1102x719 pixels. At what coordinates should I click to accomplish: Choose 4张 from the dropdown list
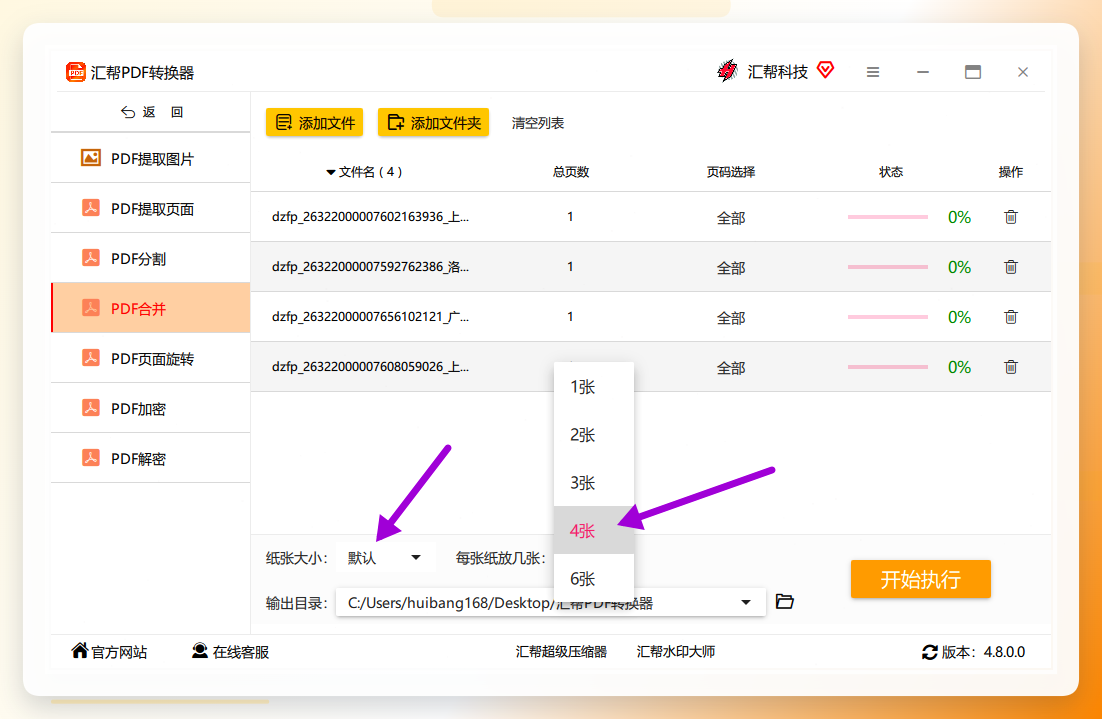tap(594, 531)
